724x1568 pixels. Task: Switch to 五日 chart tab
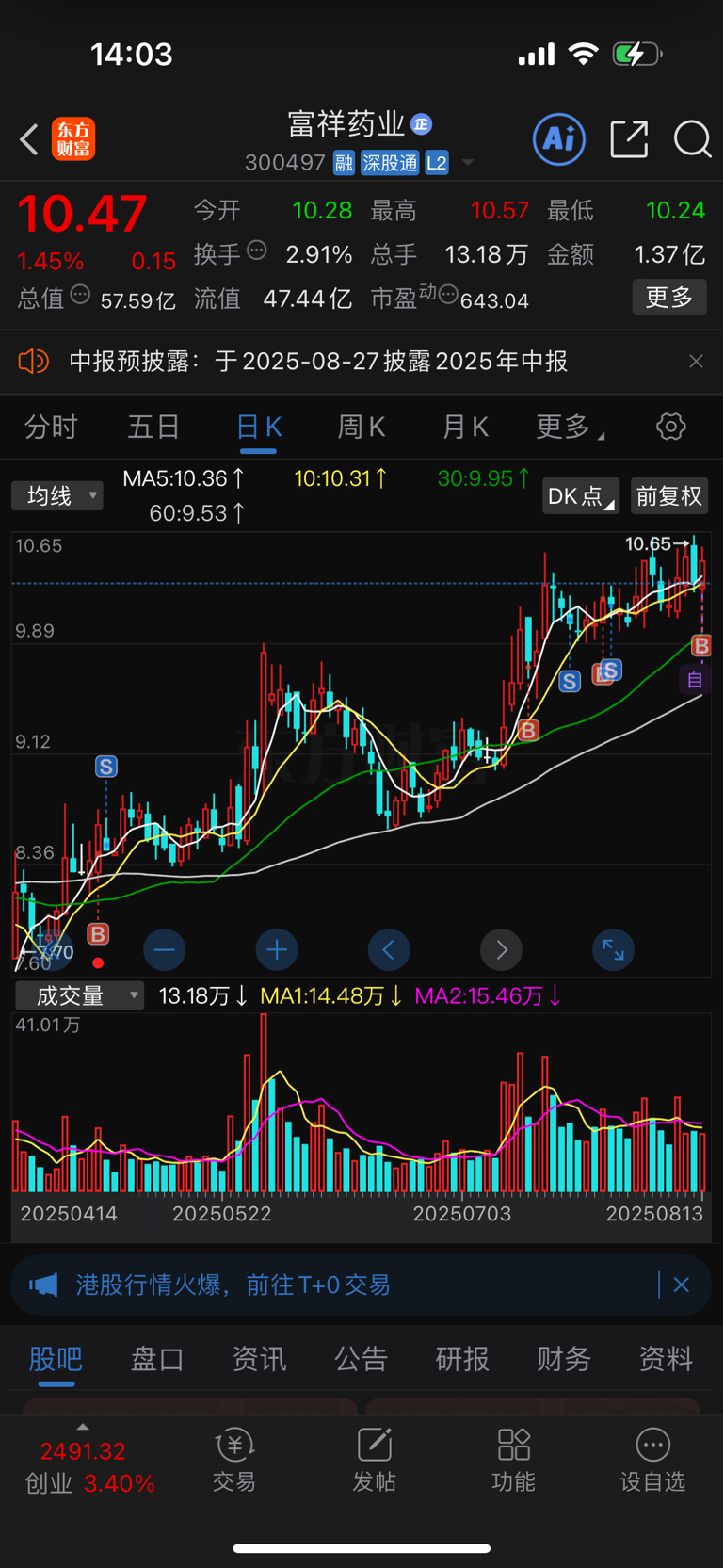(153, 427)
